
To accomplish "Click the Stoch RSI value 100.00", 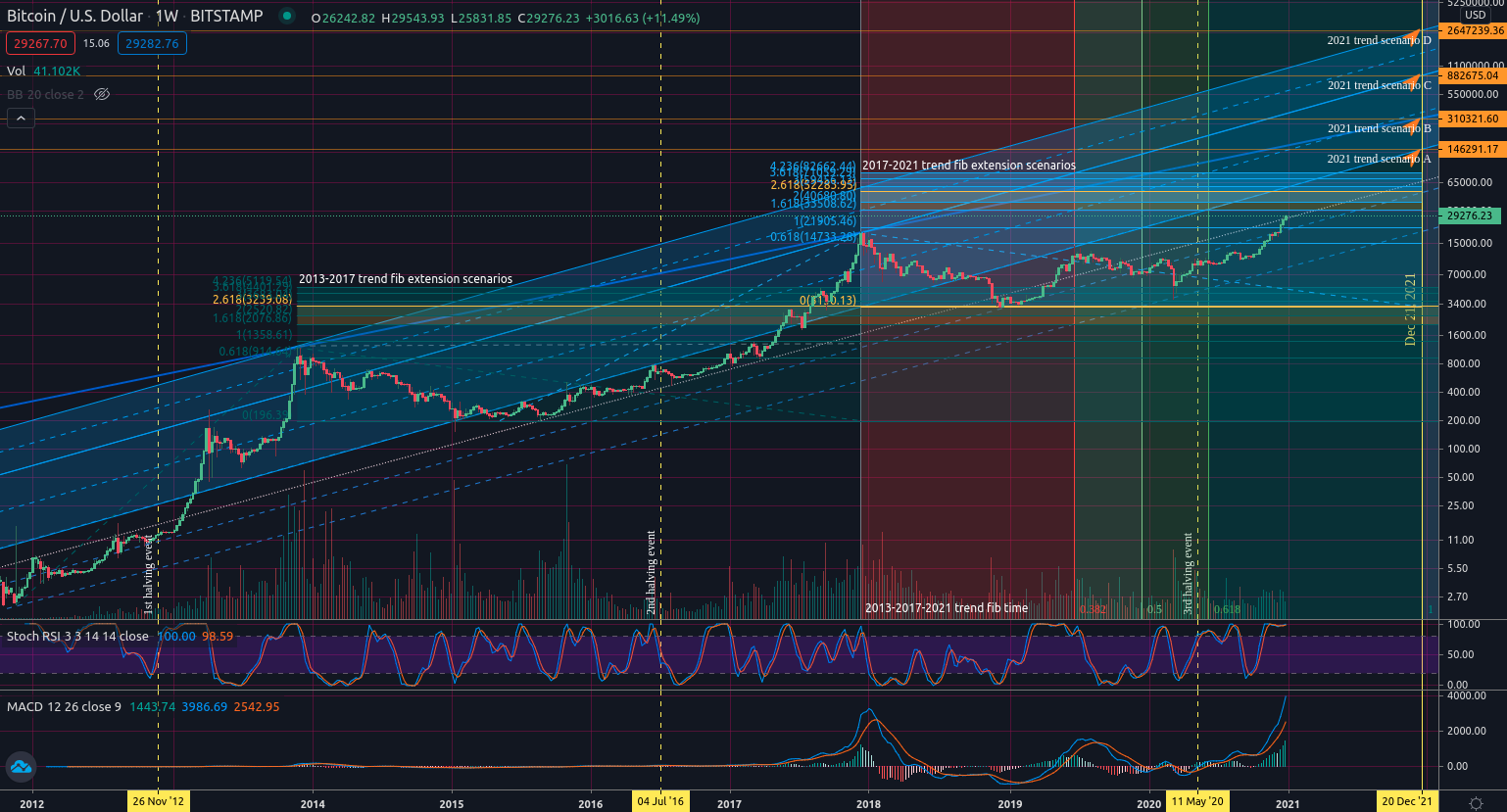I will pos(176,636).
